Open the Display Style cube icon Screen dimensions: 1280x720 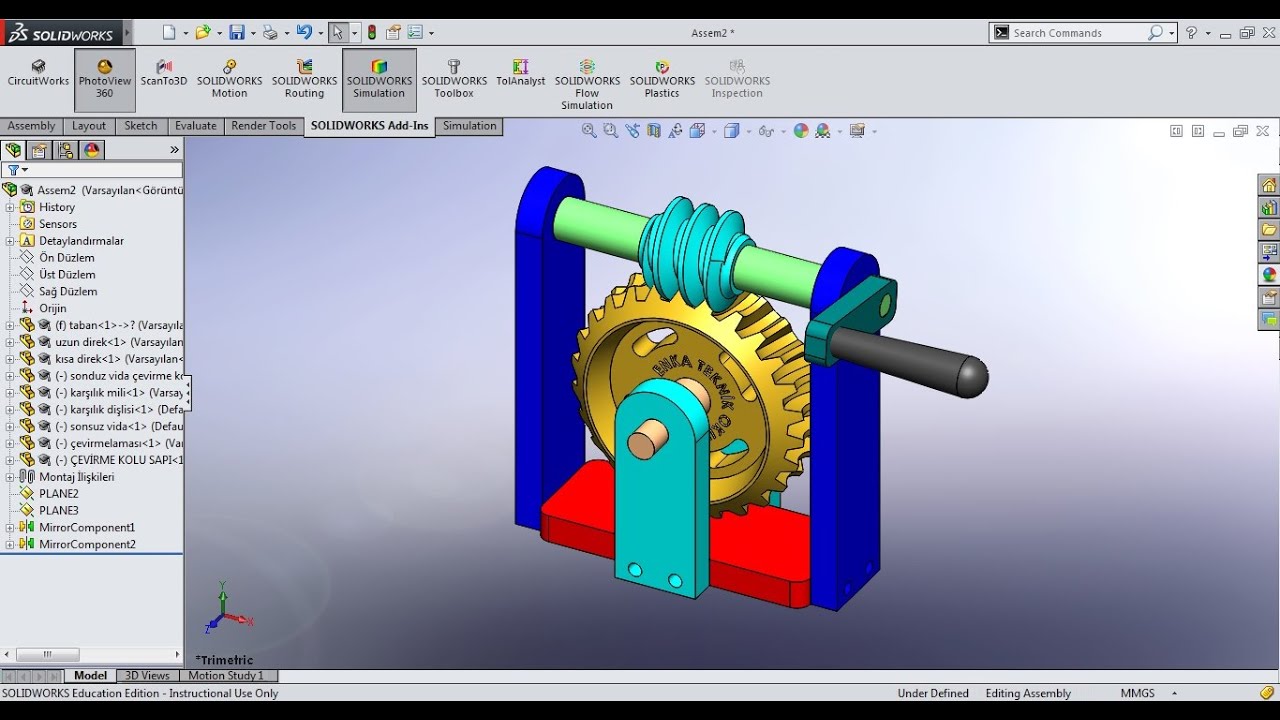[731, 131]
